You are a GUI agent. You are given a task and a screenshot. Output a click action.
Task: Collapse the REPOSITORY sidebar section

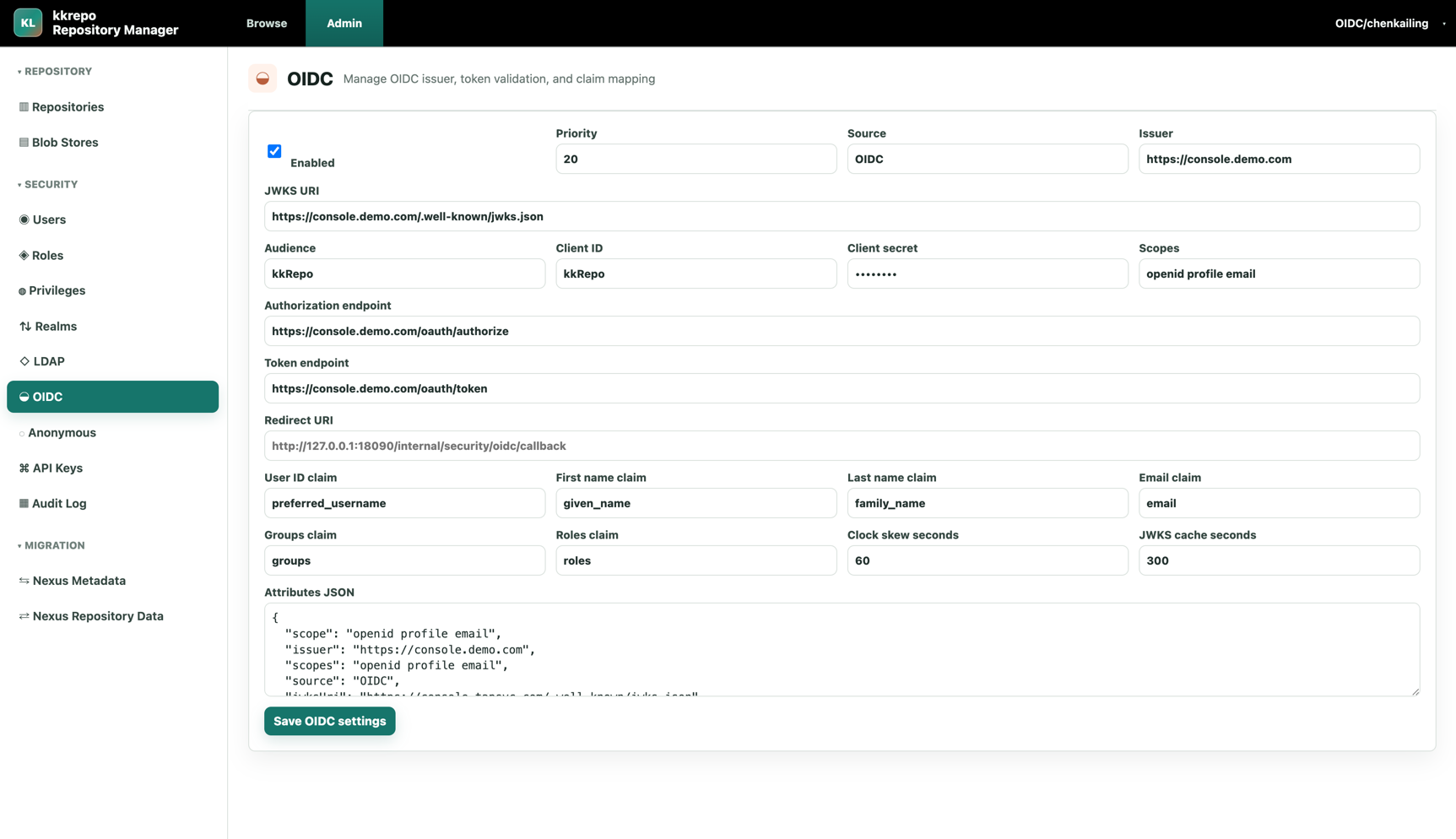point(55,72)
